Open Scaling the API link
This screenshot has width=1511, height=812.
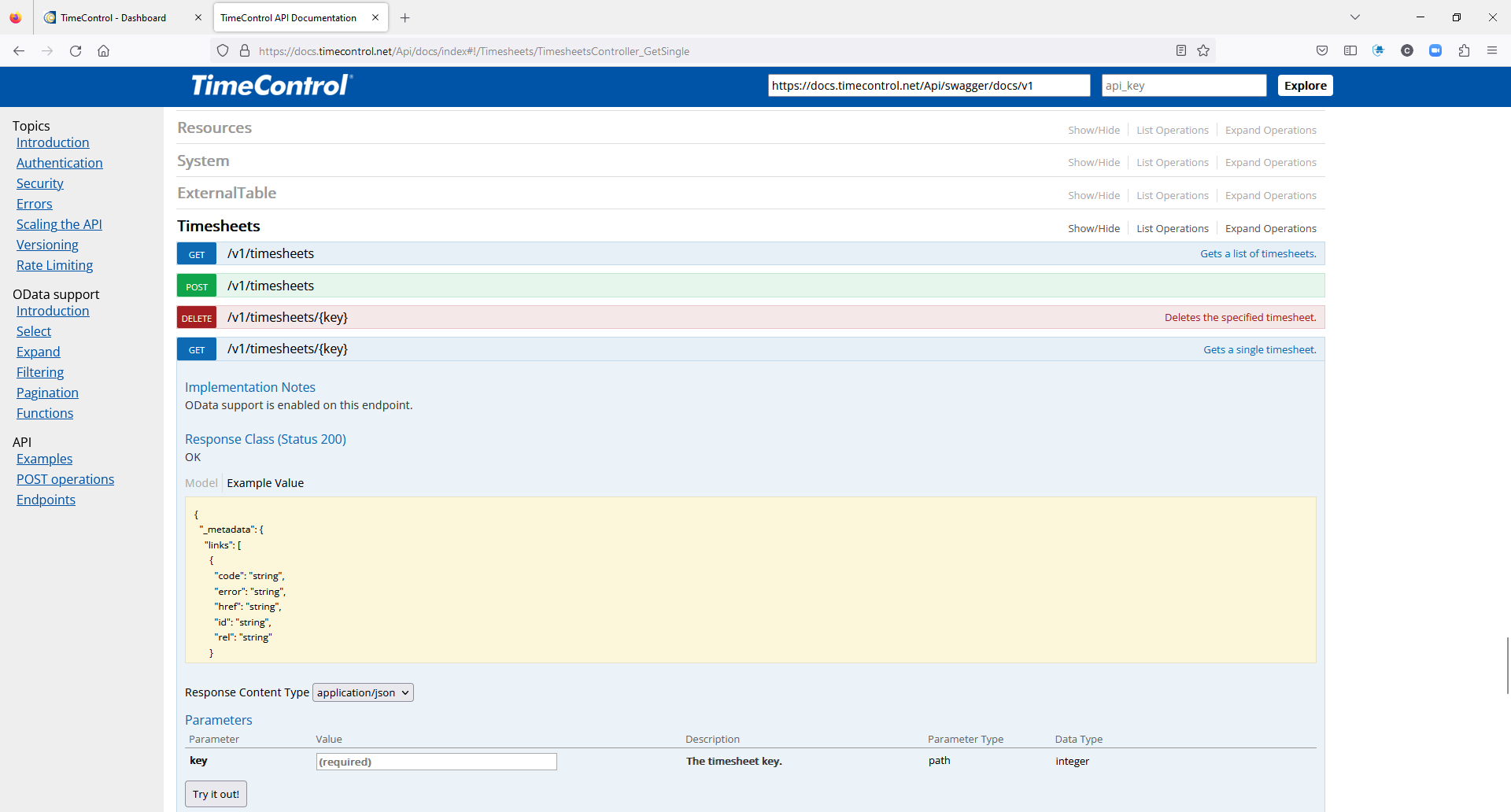pyautogui.click(x=59, y=224)
